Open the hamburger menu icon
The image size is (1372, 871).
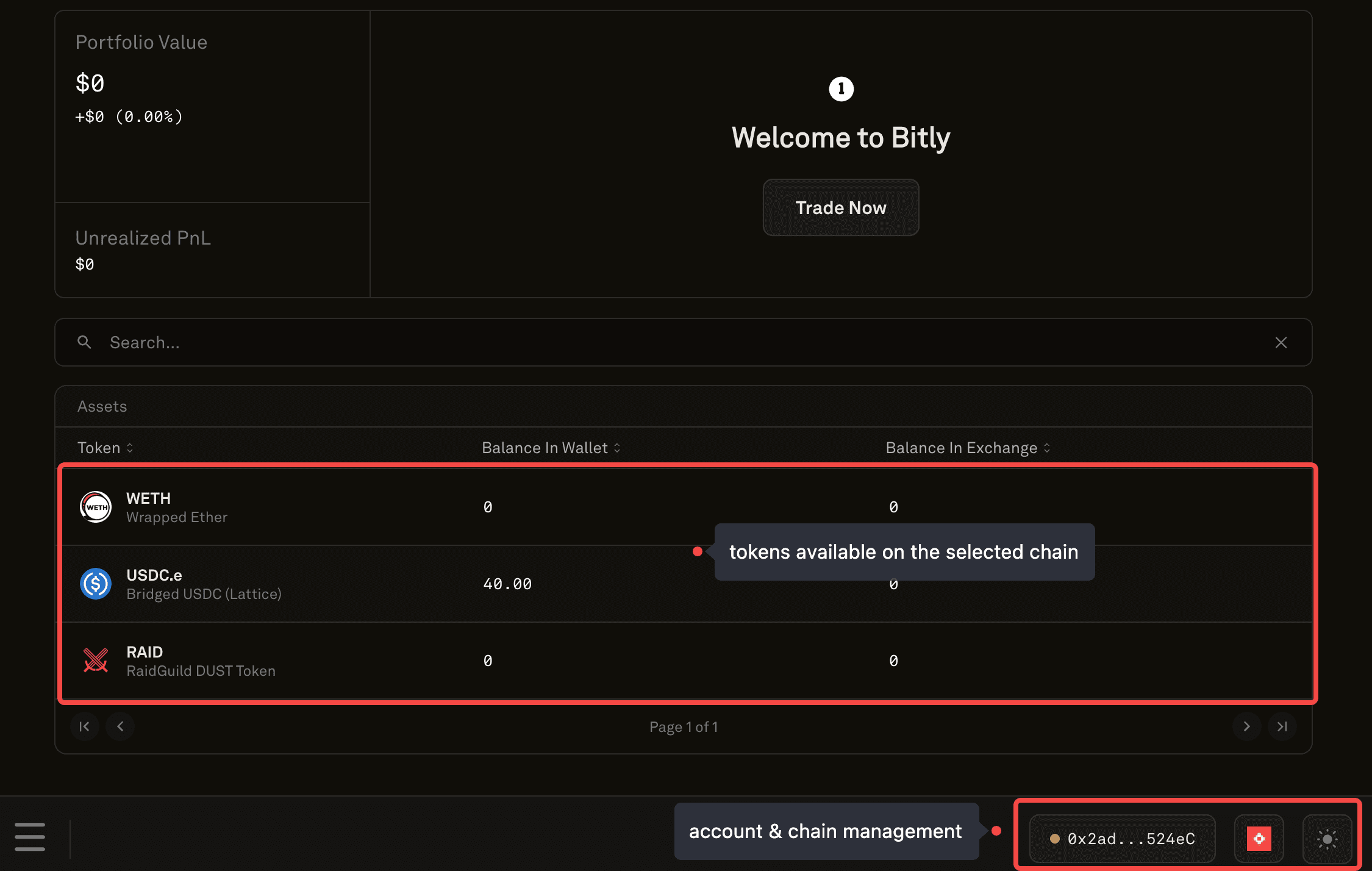(x=30, y=836)
